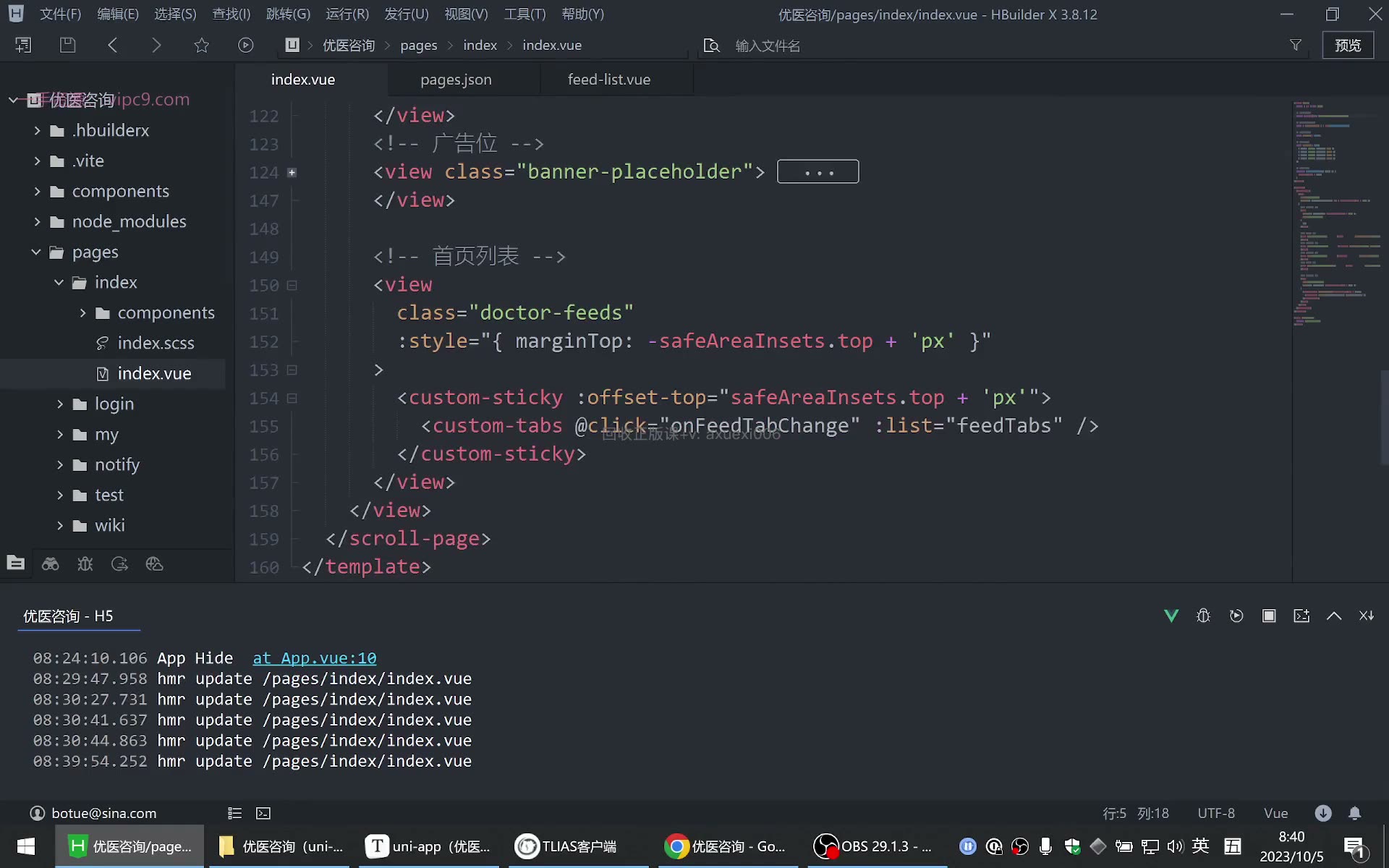
Task: Collapse code fold at line 154
Action: click(292, 398)
